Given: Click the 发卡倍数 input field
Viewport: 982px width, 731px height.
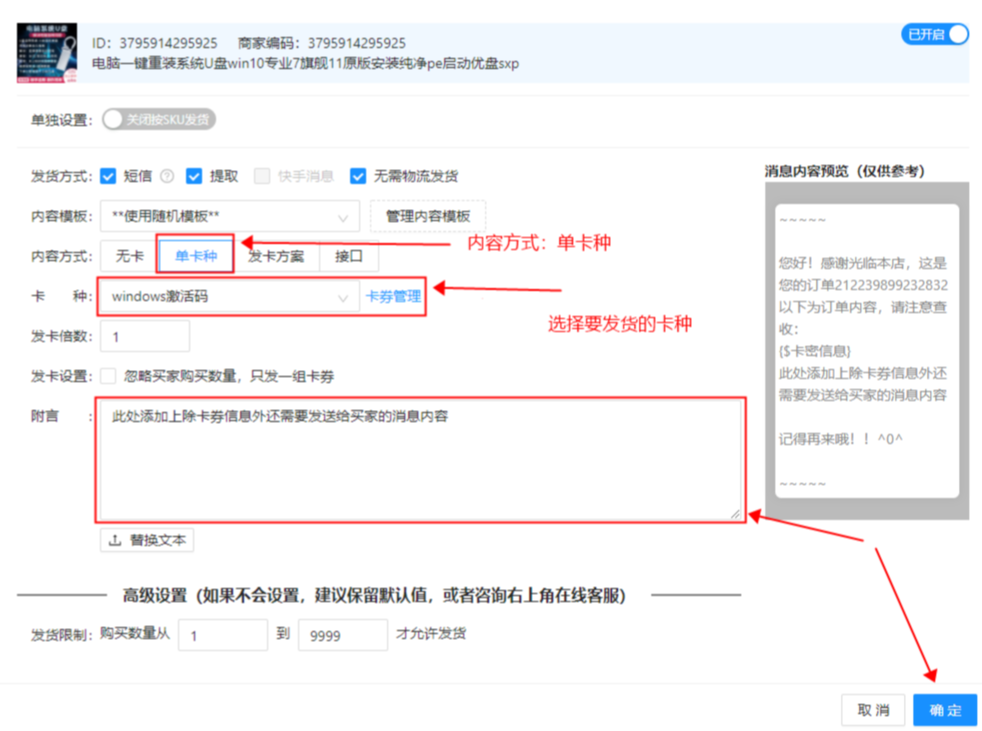Looking at the screenshot, I should (145, 337).
